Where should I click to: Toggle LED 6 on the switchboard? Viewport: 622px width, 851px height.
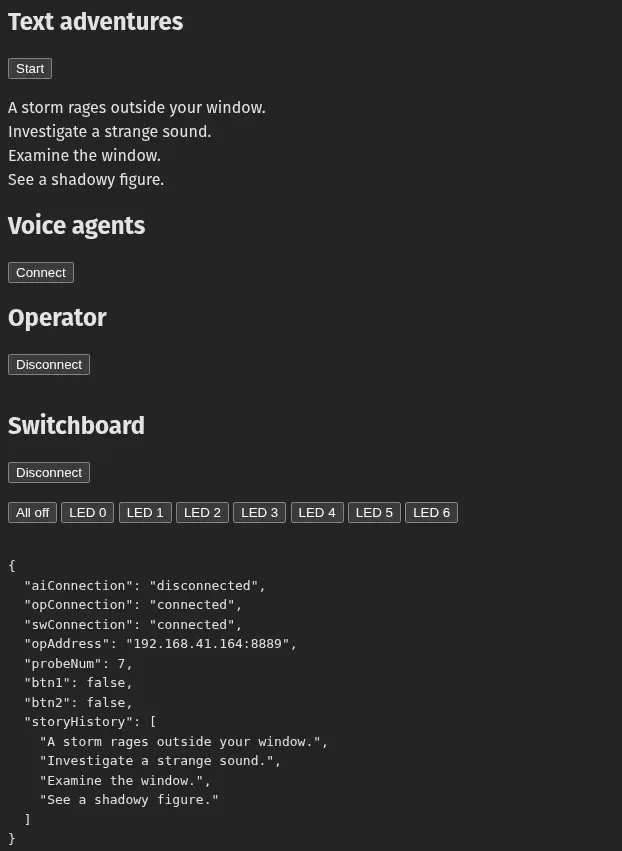coord(431,512)
